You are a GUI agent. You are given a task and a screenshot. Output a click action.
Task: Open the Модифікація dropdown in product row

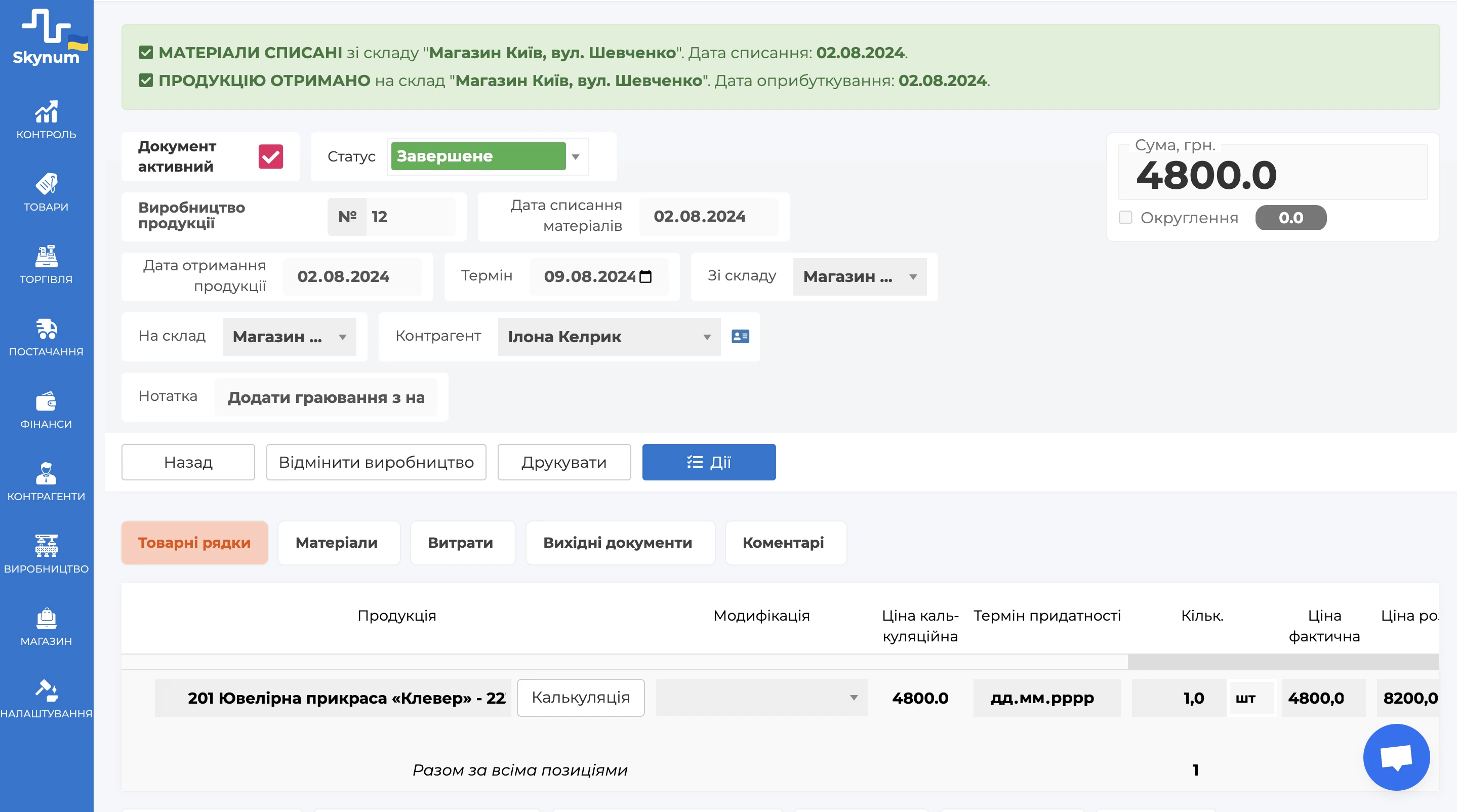point(761,698)
